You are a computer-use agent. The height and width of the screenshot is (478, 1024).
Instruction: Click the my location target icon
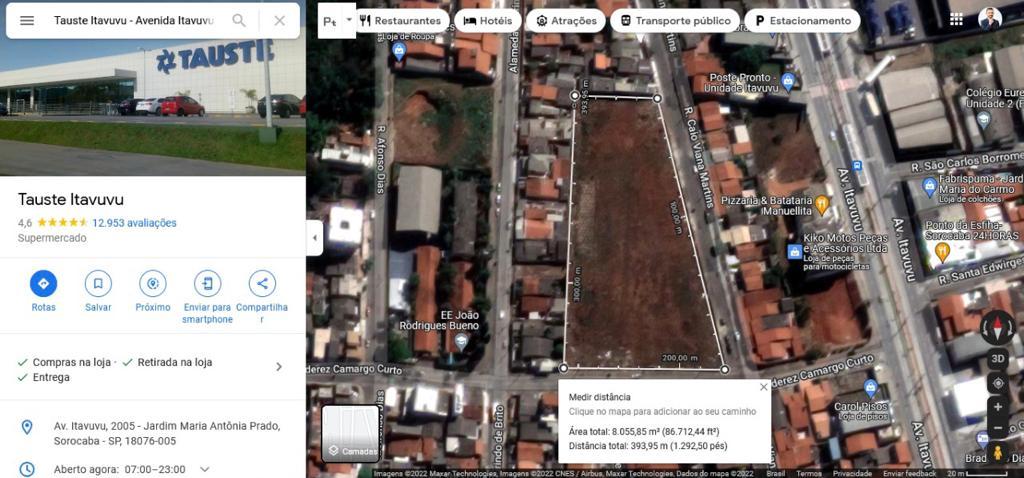998,383
